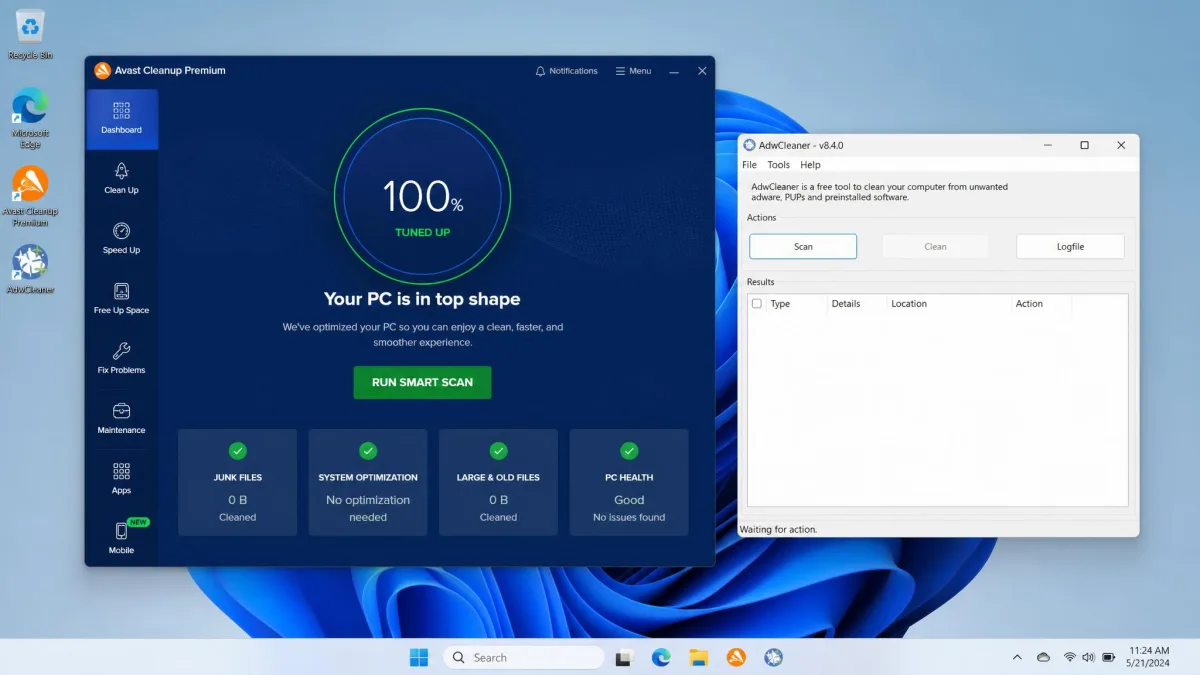Select the Recycle Bin desktop icon
The width and height of the screenshot is (1200, 675).
click(30, 34)
